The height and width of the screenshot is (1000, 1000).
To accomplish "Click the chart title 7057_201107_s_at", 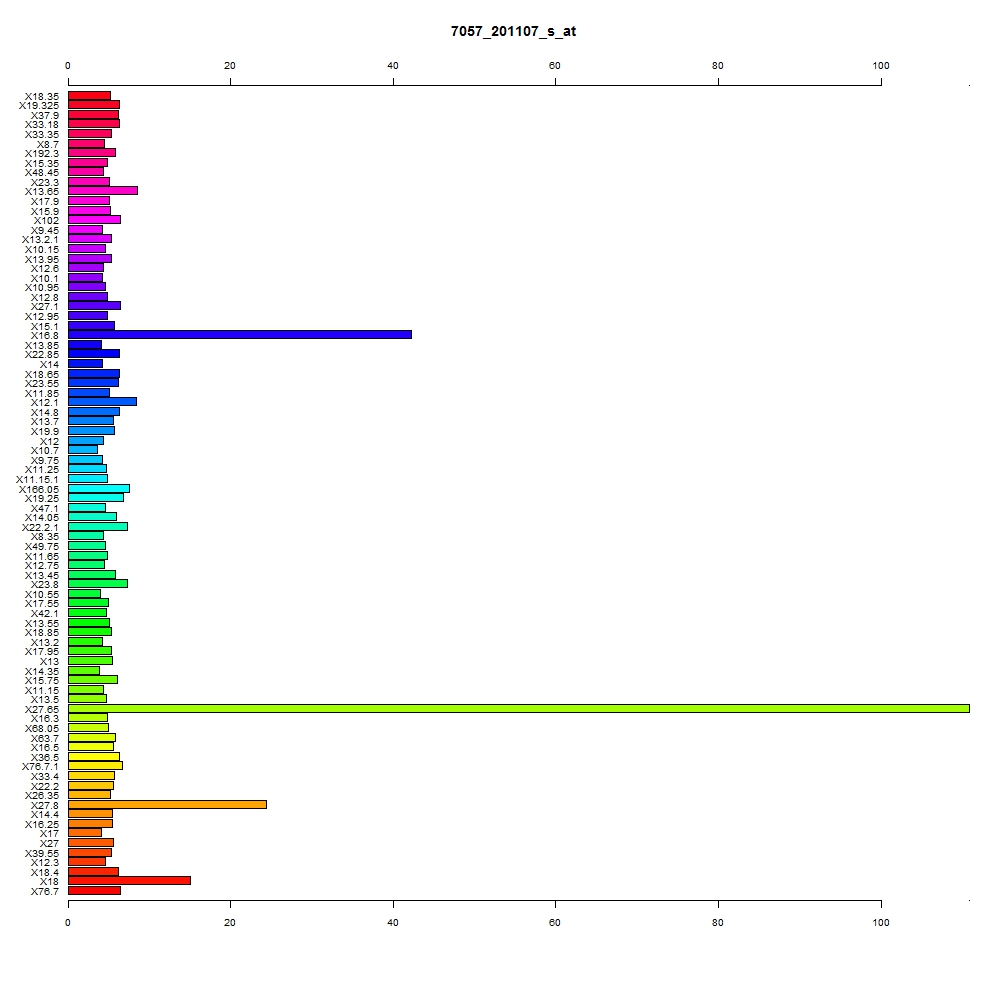I will [513, 31].
